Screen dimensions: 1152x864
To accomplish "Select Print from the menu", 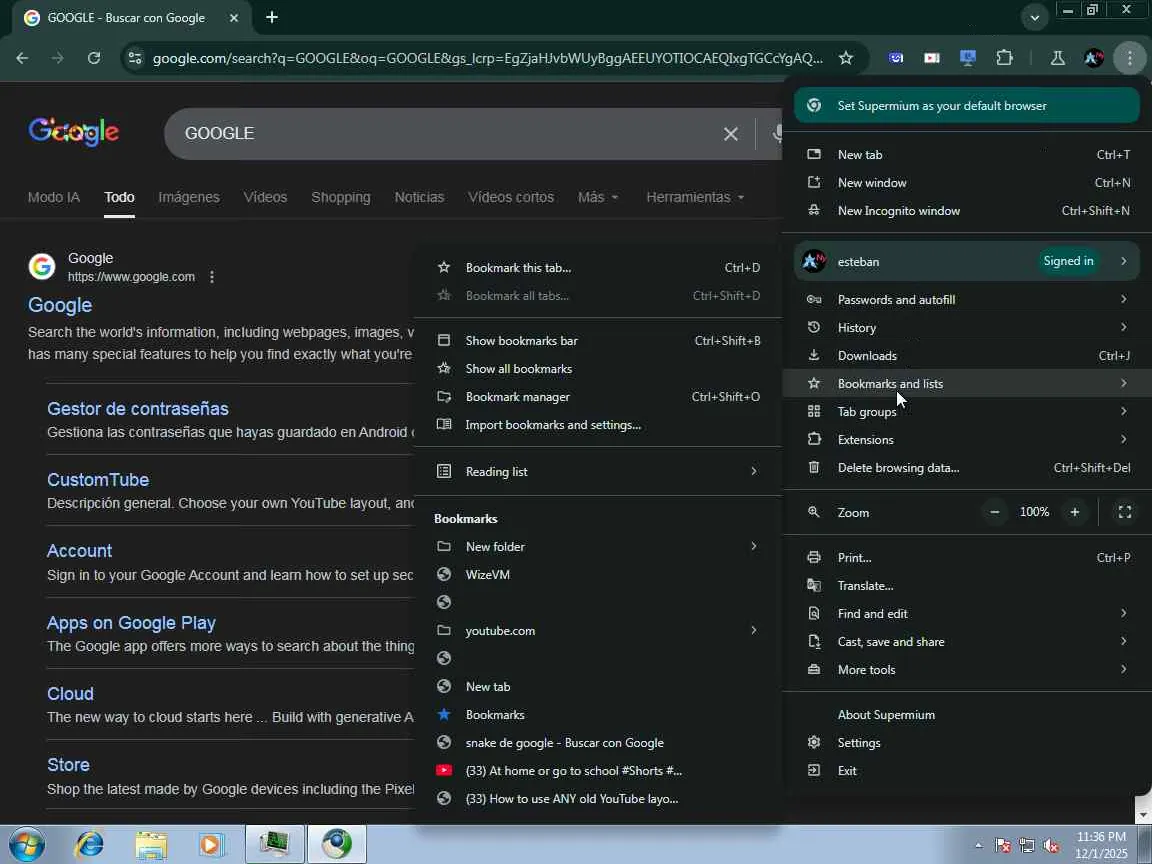I will pyautogui.click(x=968, y=558).
